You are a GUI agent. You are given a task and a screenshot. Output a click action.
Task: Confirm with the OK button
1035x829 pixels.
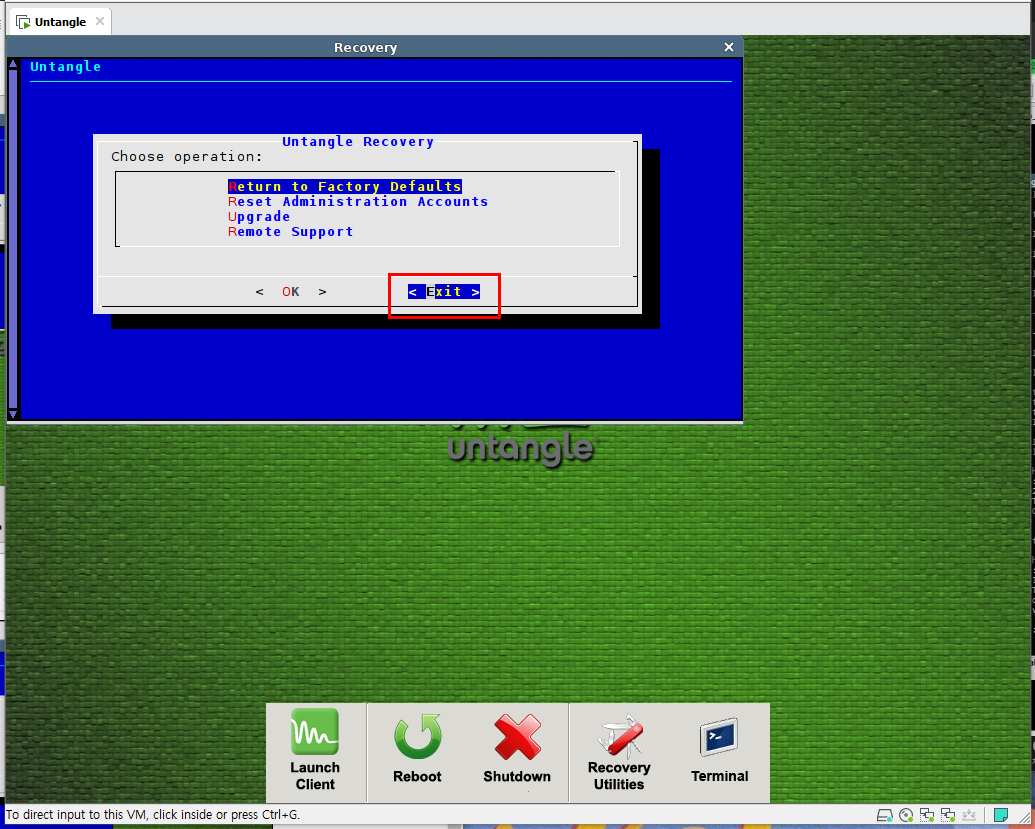[291, 292]
